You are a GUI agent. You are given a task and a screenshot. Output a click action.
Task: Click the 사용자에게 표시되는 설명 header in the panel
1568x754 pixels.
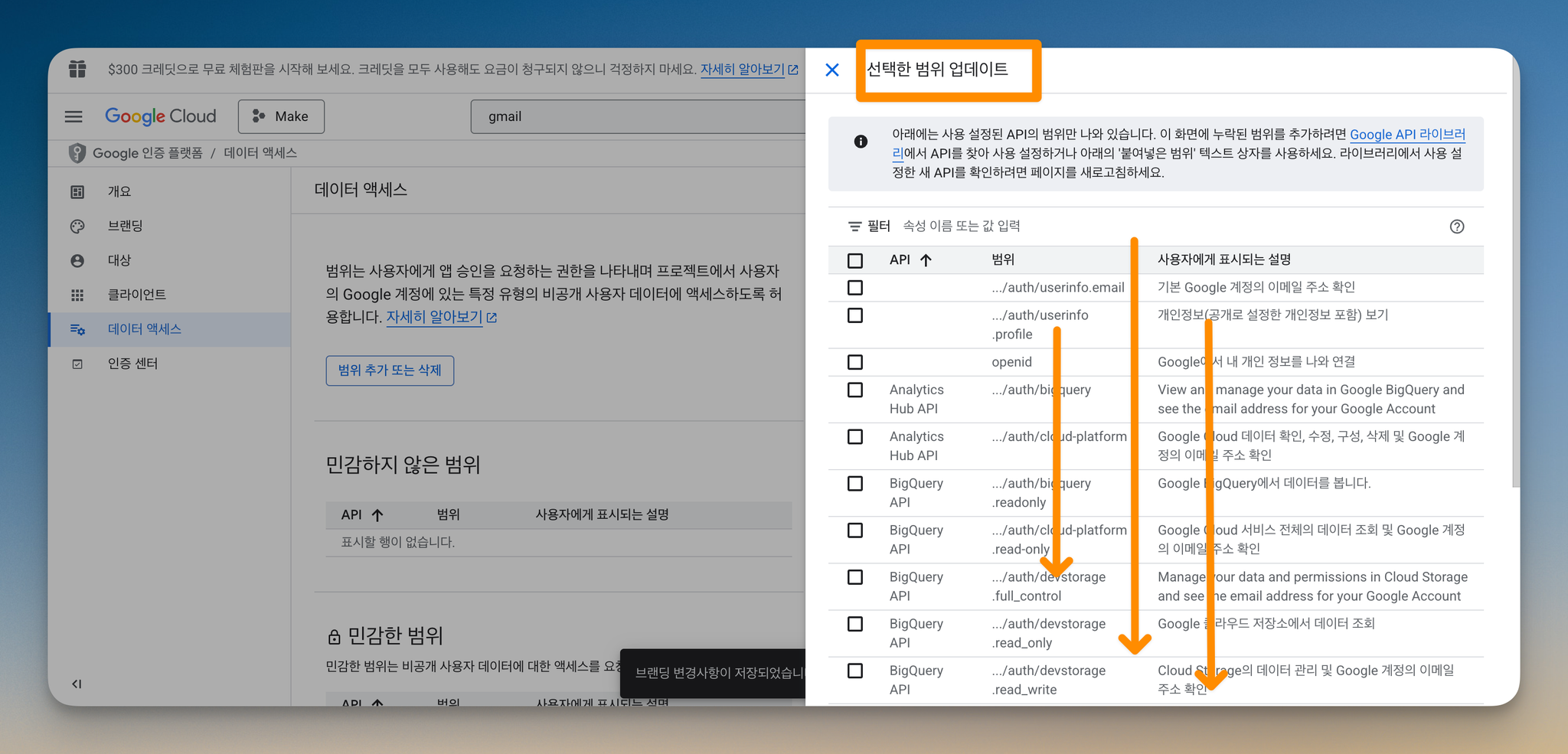tap(1224, 259)
